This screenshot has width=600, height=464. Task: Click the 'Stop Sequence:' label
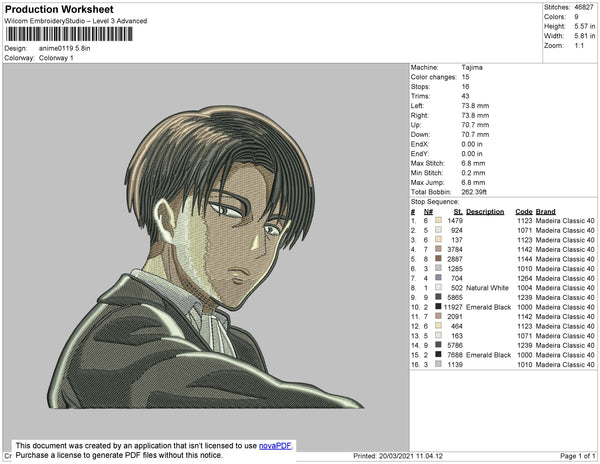click(435, 202)
